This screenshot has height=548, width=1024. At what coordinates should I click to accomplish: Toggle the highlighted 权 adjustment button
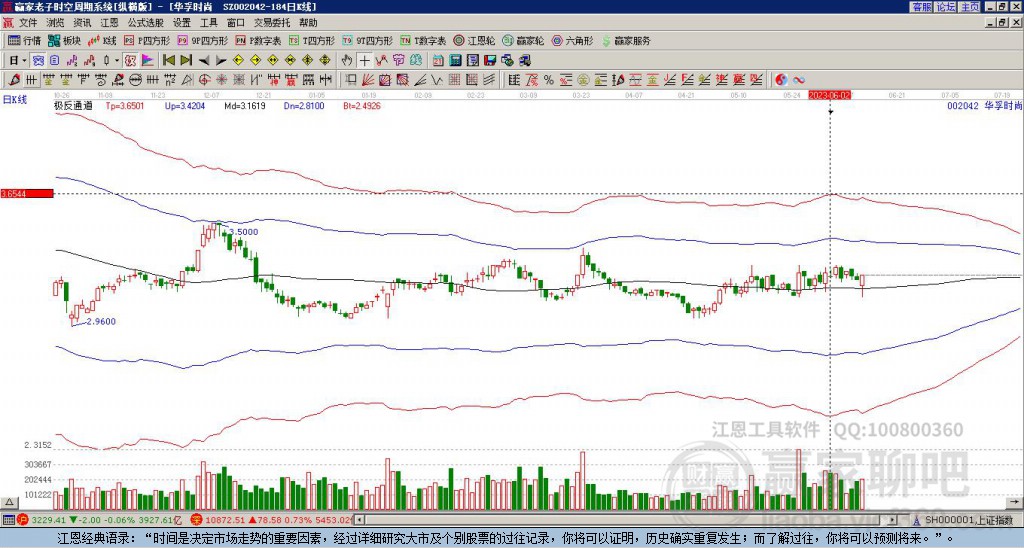coord(130,61)
